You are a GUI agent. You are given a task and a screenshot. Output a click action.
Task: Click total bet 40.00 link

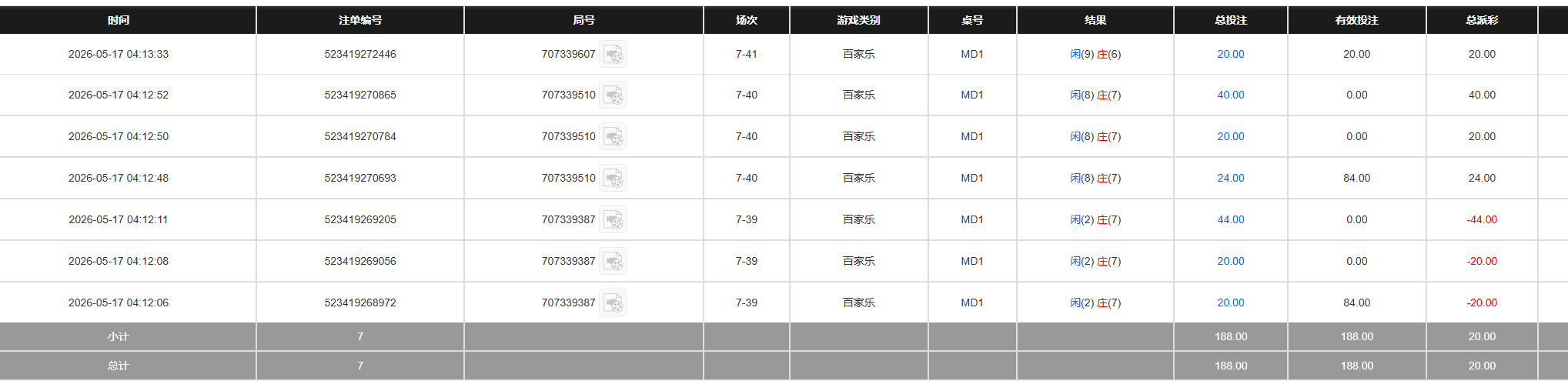pos(1230,95)
